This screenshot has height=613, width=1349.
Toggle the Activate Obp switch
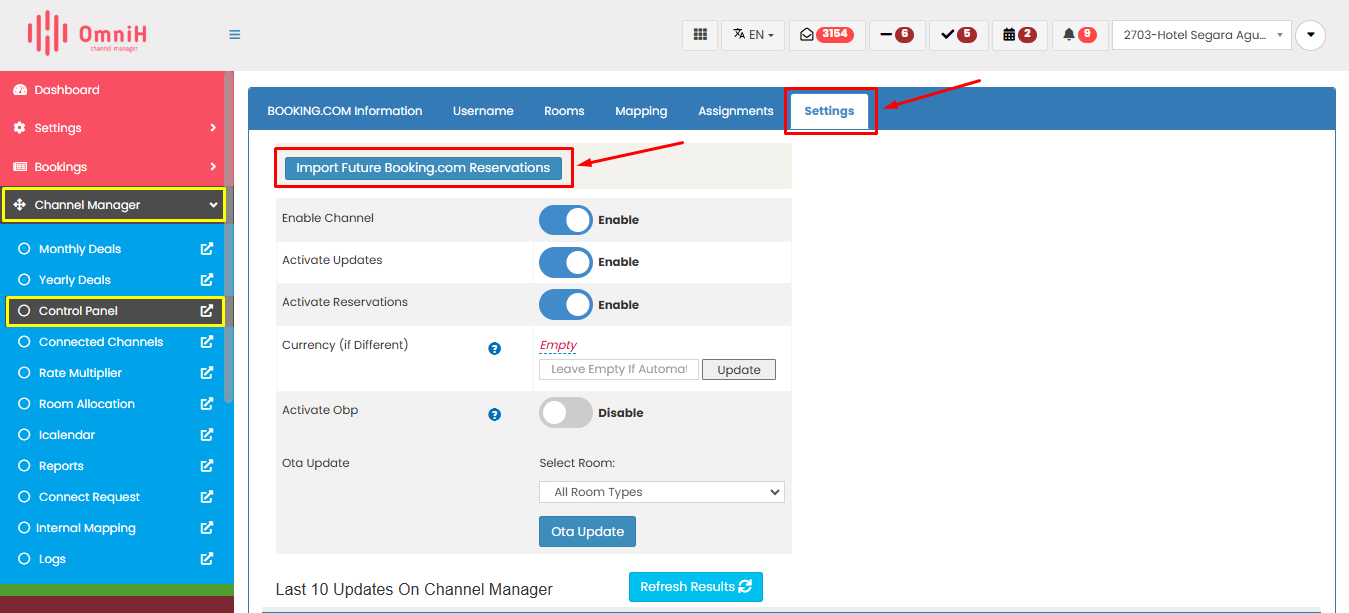(x=566, y=413)
